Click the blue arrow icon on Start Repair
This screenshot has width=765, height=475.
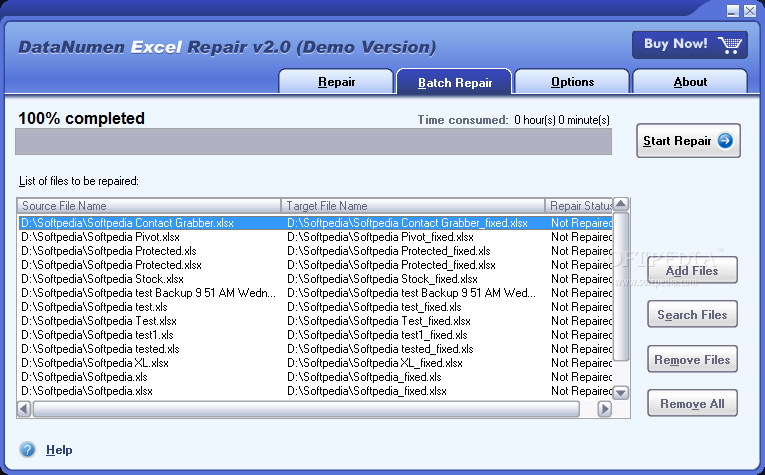pos(725,141)
